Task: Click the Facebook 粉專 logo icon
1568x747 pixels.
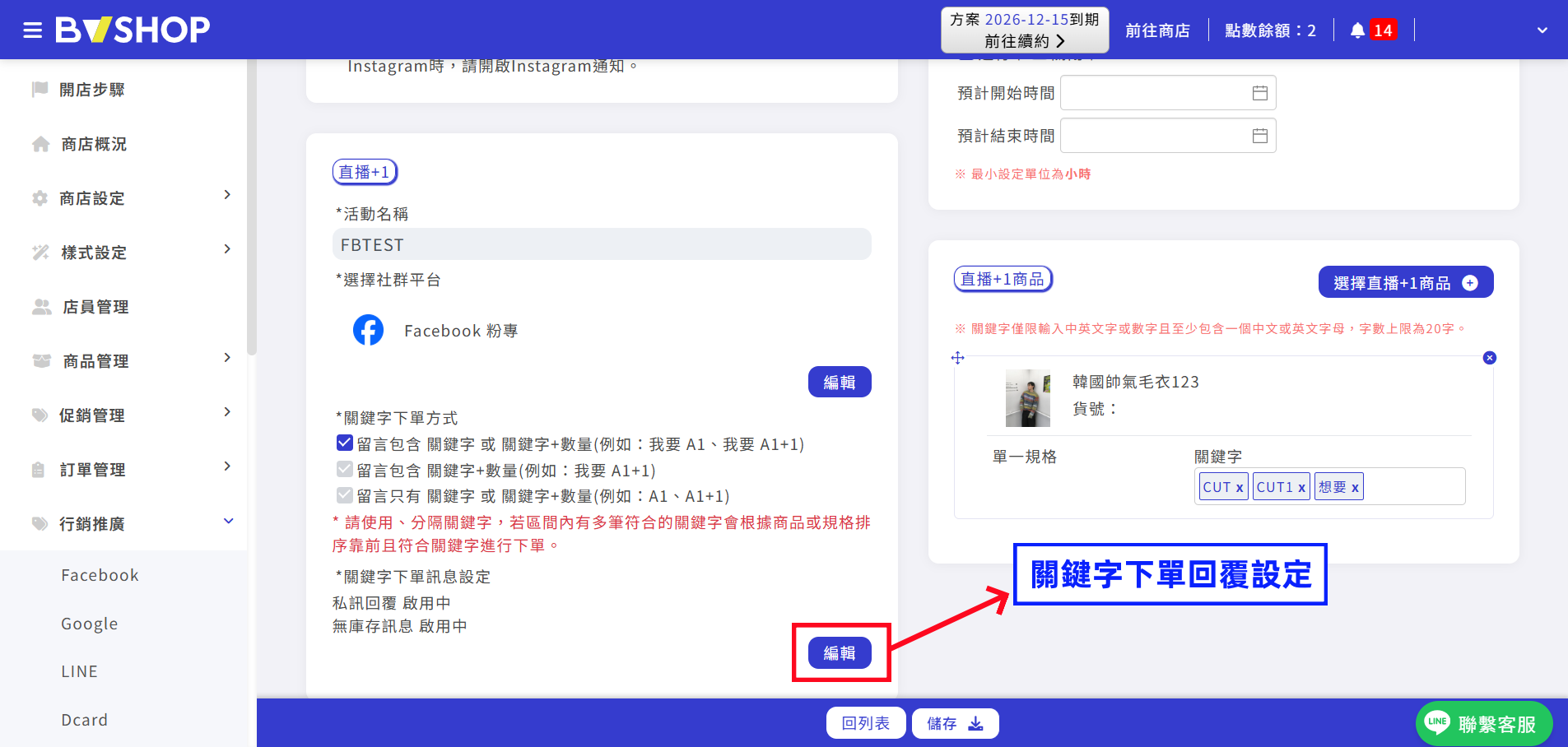Action: (368, 330)
